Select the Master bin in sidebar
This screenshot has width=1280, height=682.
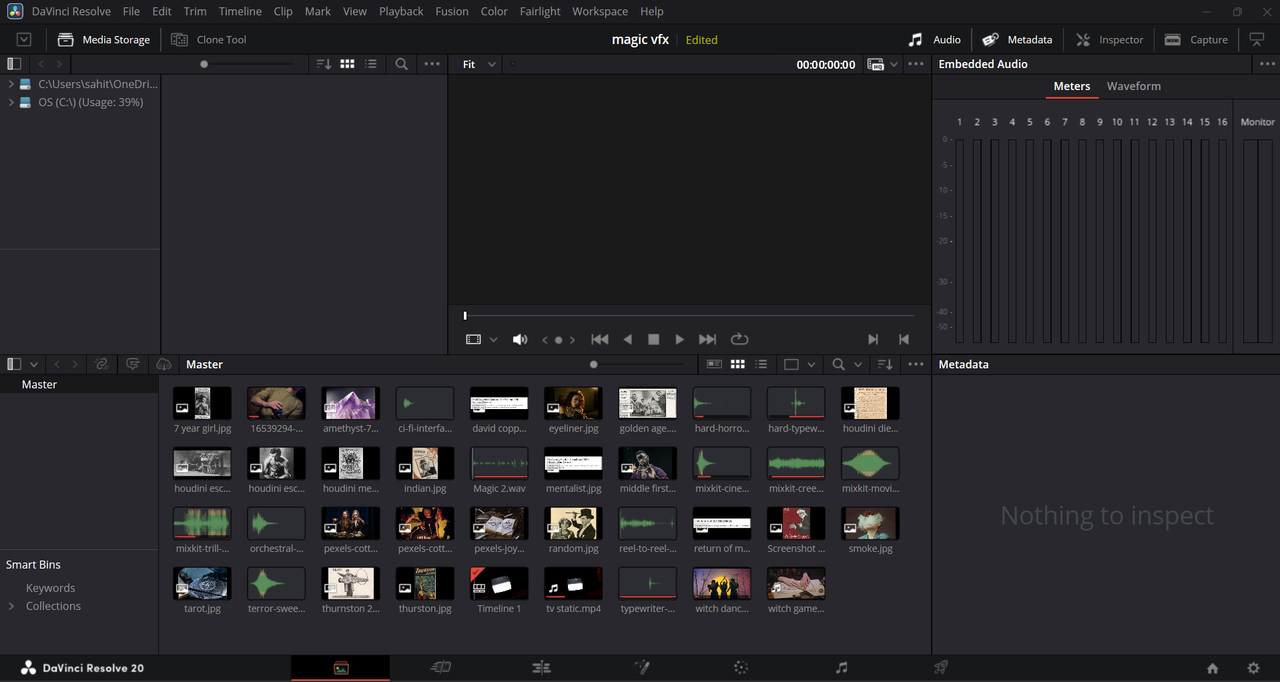pyautogui.click(x=40, y=384)
